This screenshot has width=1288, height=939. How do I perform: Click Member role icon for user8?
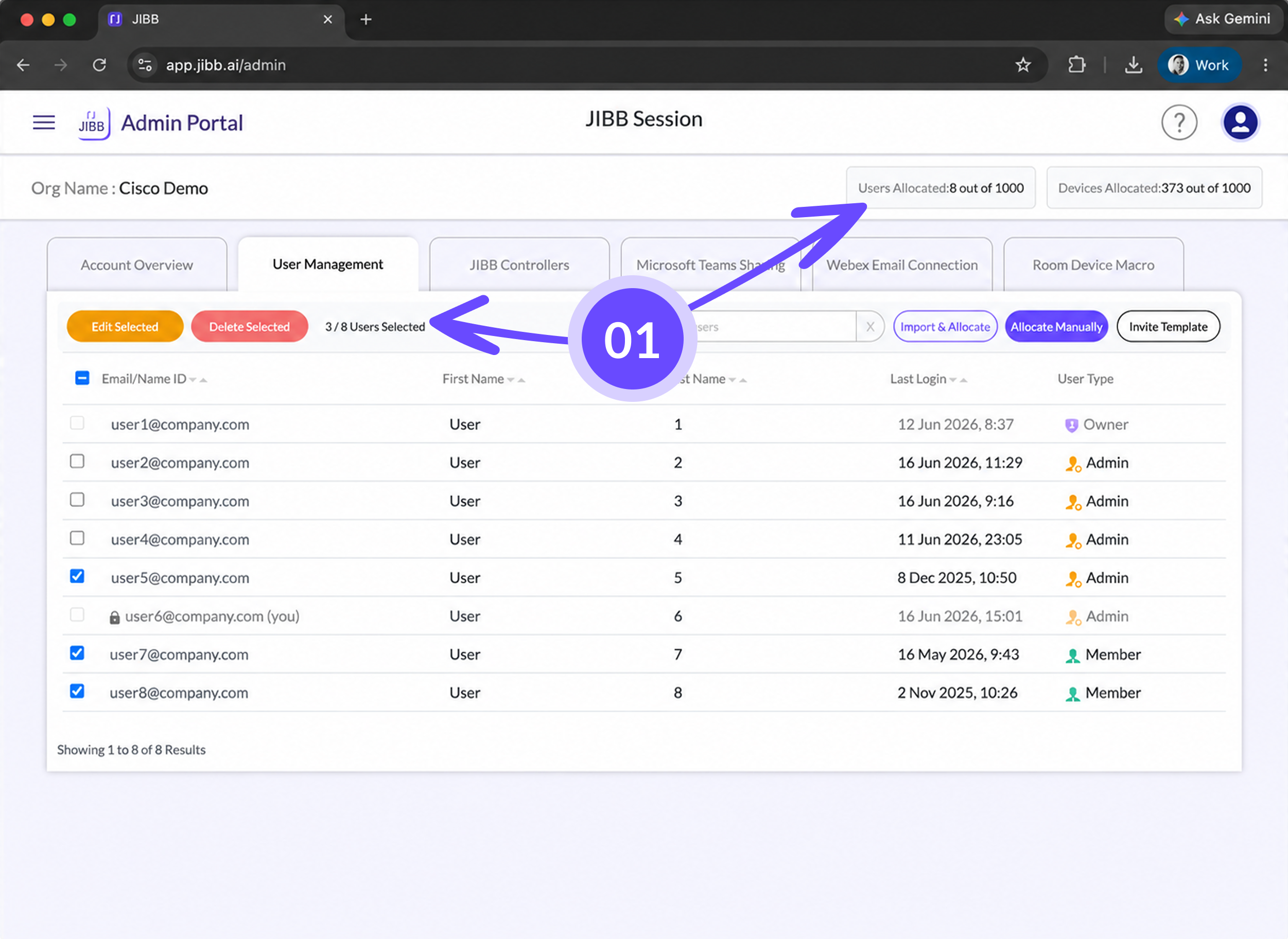(1072, 694)
